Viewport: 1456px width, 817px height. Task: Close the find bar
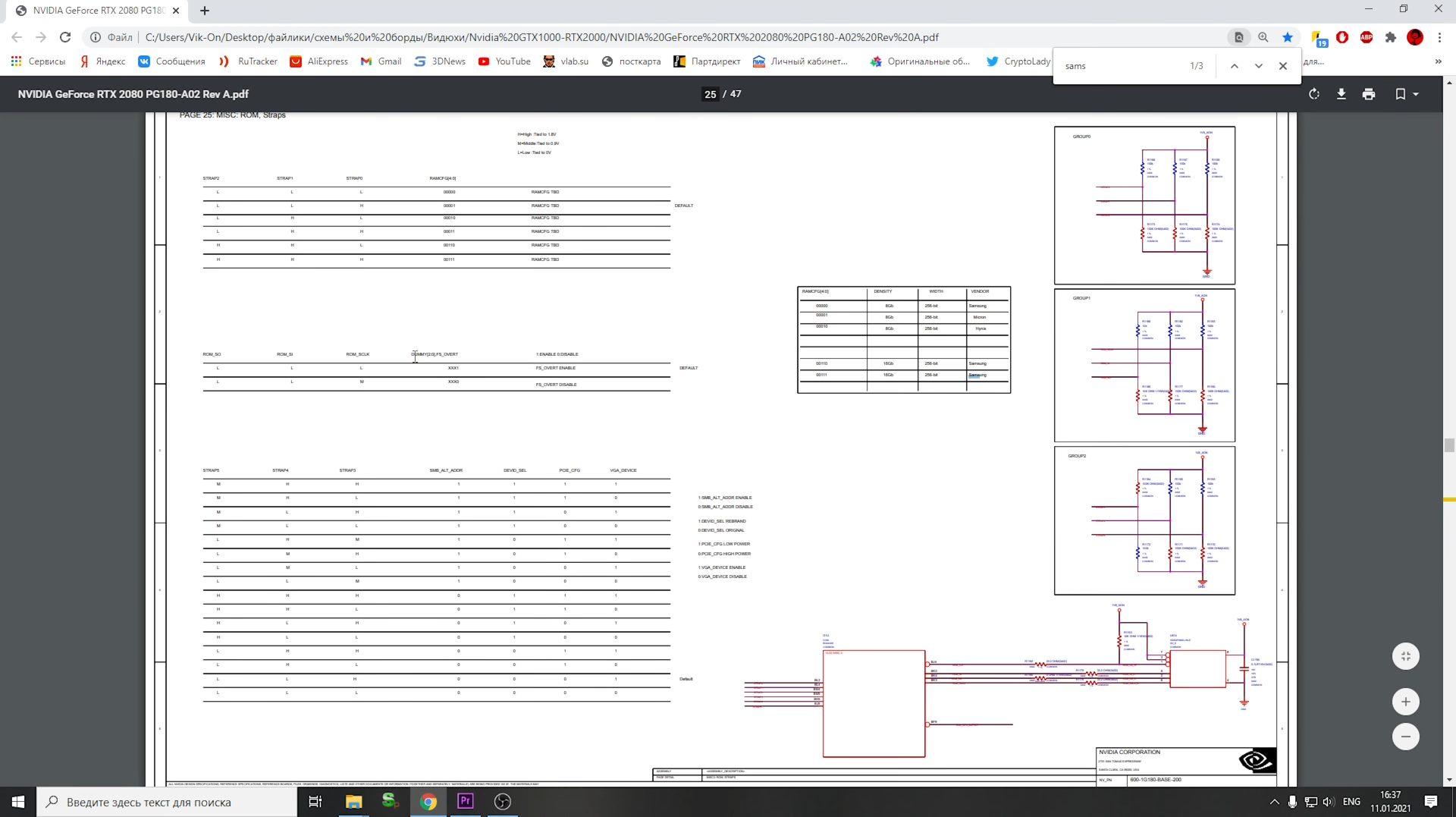[x=1283, y=66]
